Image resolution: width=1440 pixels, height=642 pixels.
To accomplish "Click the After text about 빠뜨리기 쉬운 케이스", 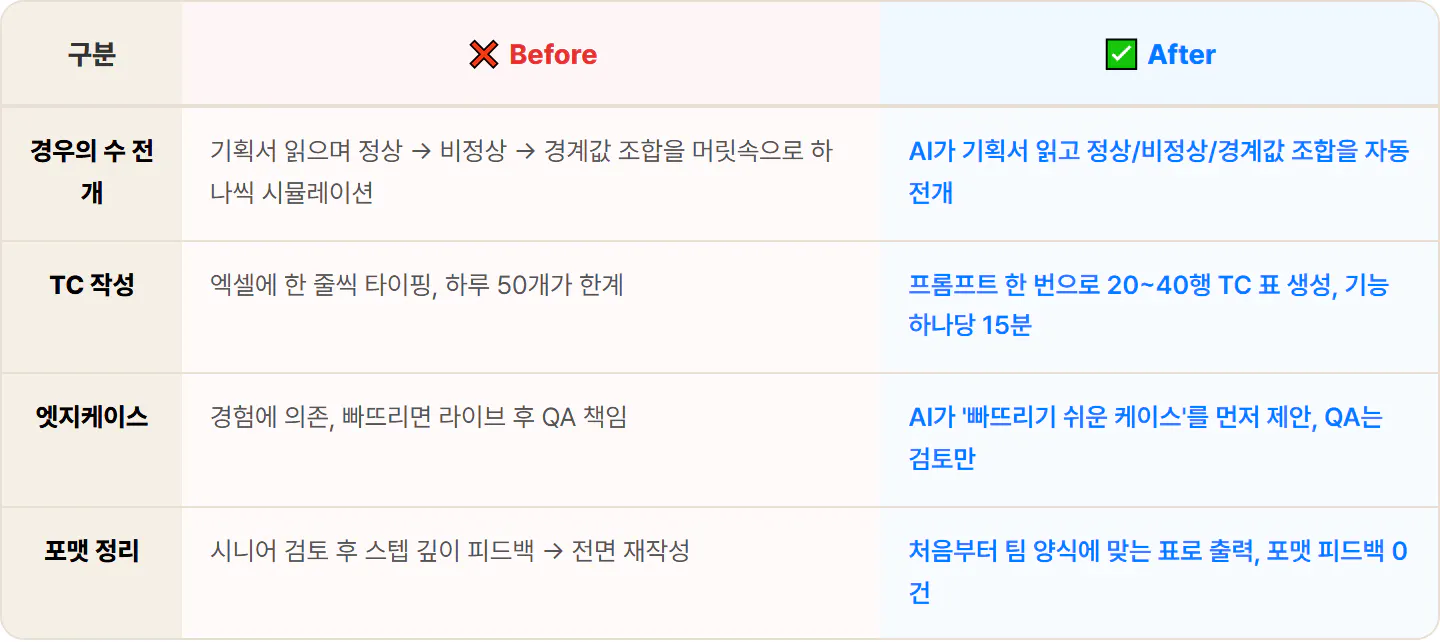I will click(1145, 438).
